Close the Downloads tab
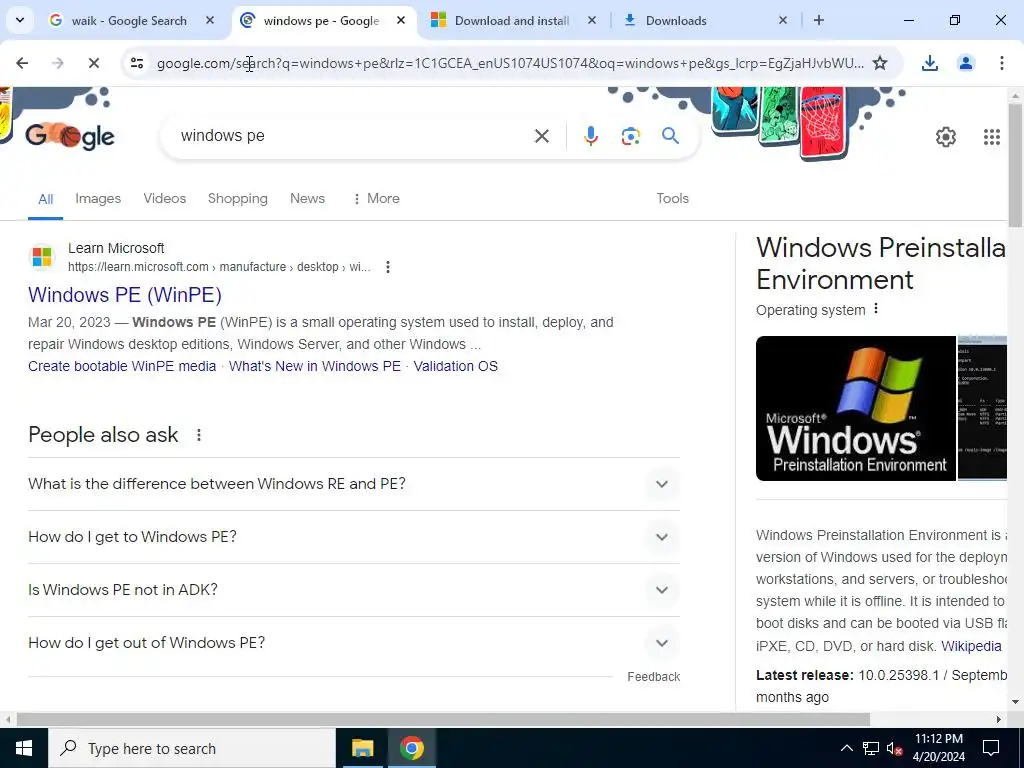 tap(783, 20)
